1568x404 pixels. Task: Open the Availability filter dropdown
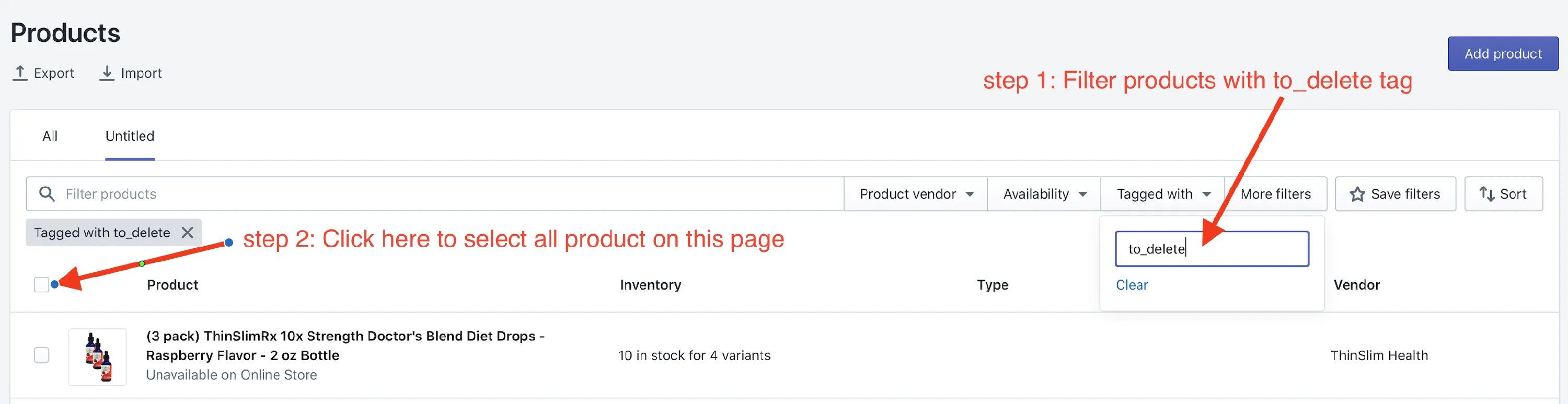pos(1044,194)
